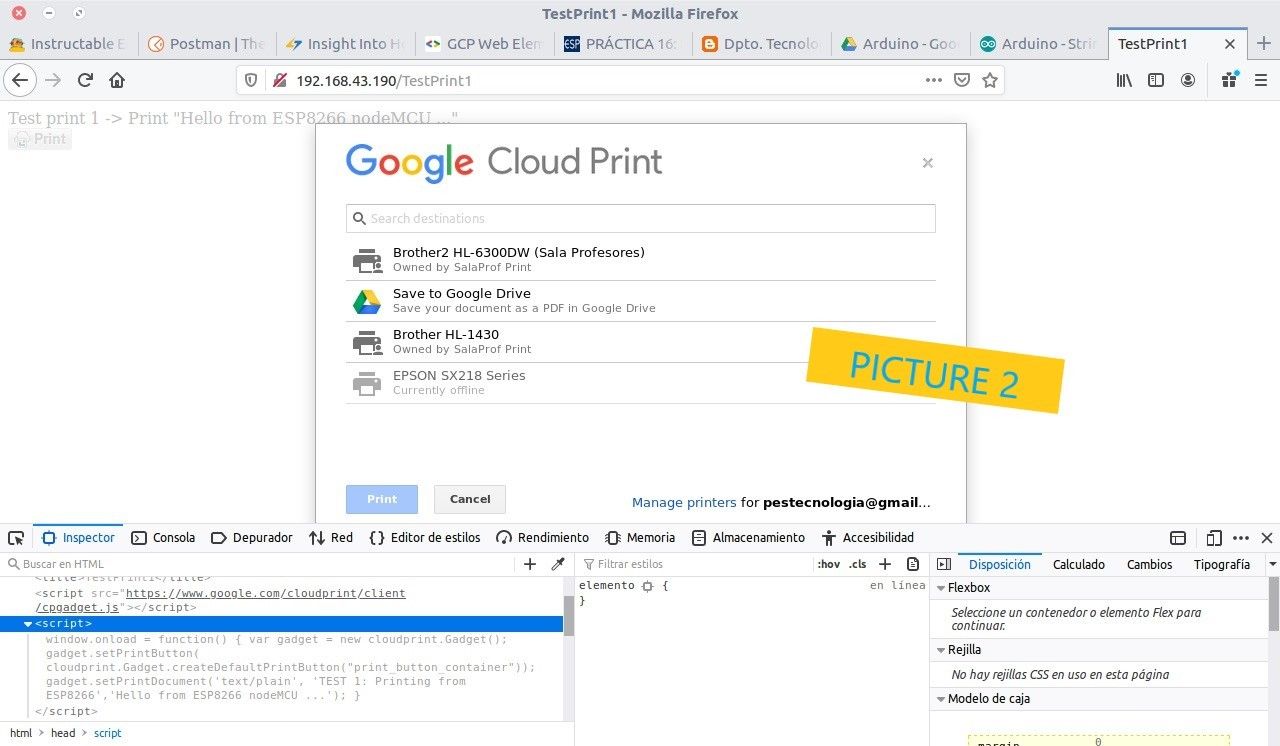The height and width of the screenshot is (746, 1280).
Task: Toggle the sidebars icon in Firefox toolbar
Action: [x=1156, y=80]
